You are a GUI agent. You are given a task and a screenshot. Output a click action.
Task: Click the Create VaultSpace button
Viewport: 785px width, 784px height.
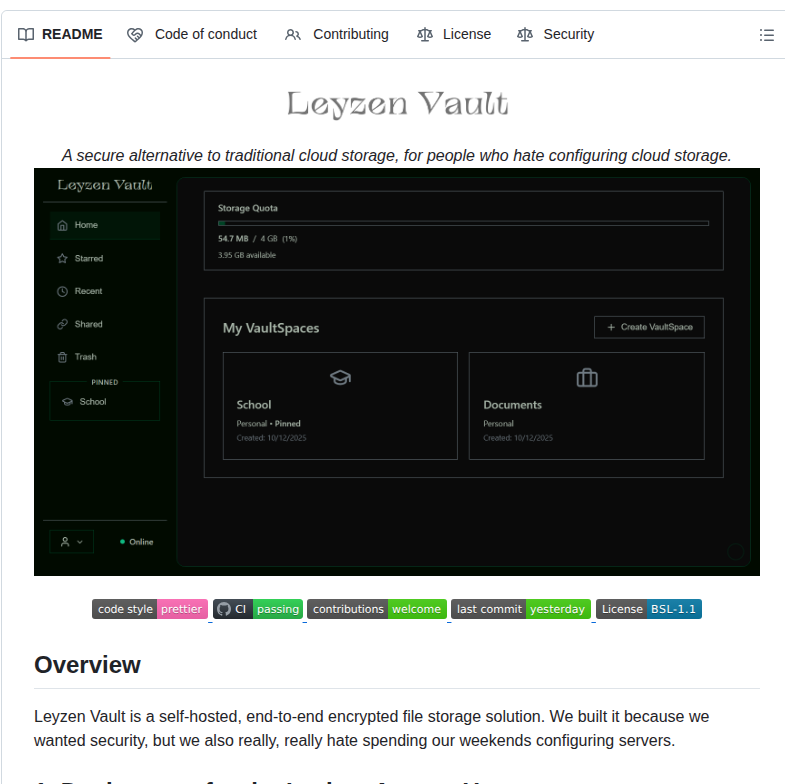click(x=649, y=327)
